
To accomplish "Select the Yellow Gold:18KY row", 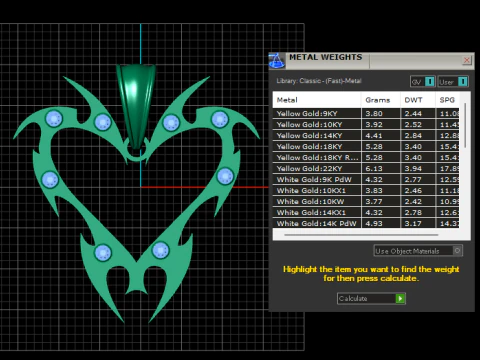I will click(x=366, y=146).
